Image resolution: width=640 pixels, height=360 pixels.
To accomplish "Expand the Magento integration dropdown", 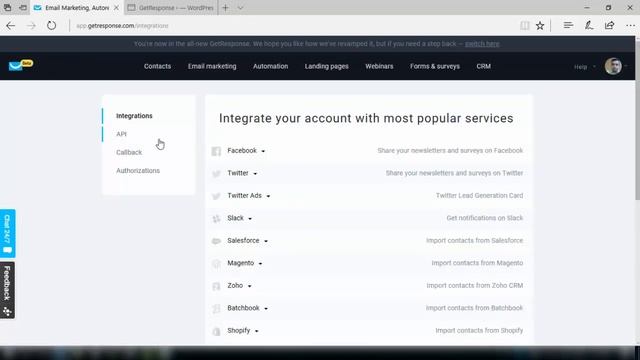I will [260, 264].
